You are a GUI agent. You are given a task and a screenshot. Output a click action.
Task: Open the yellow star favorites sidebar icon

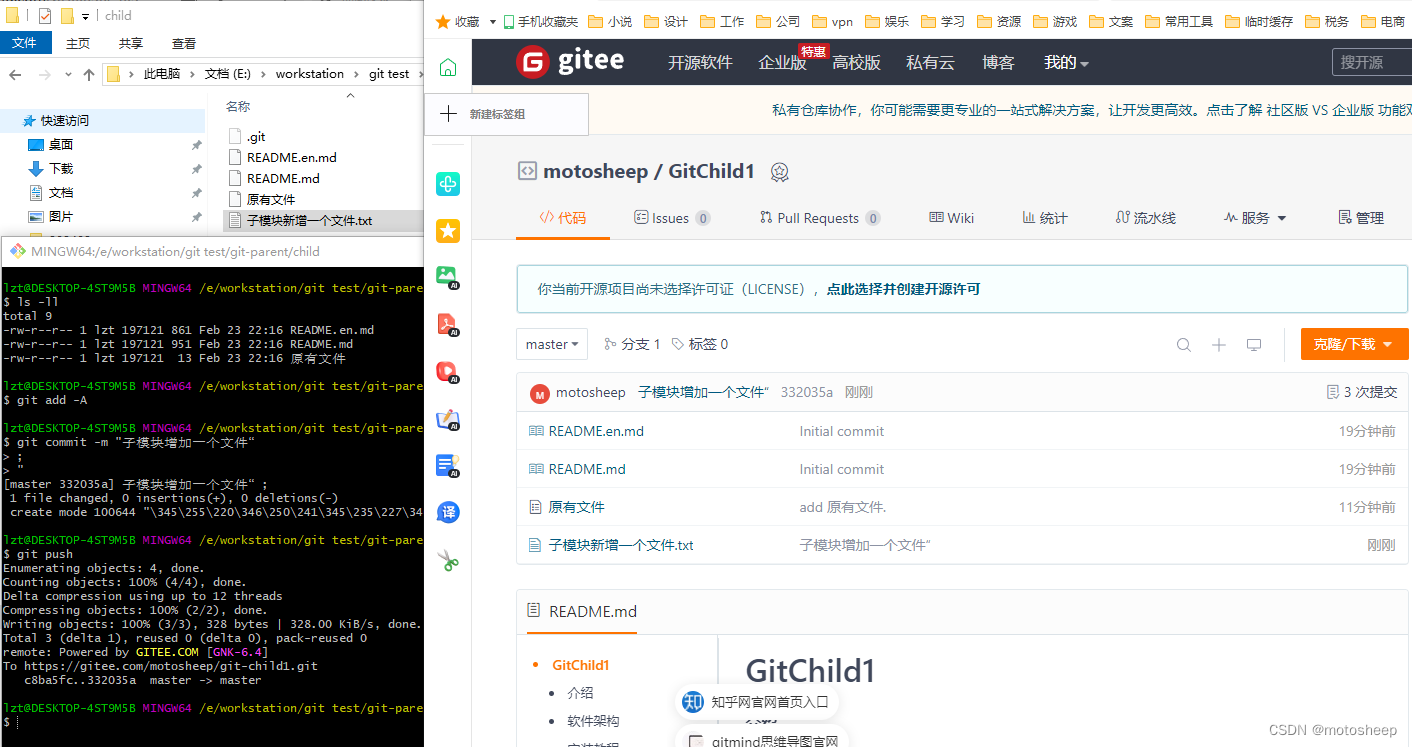click(x=448, y=231)
